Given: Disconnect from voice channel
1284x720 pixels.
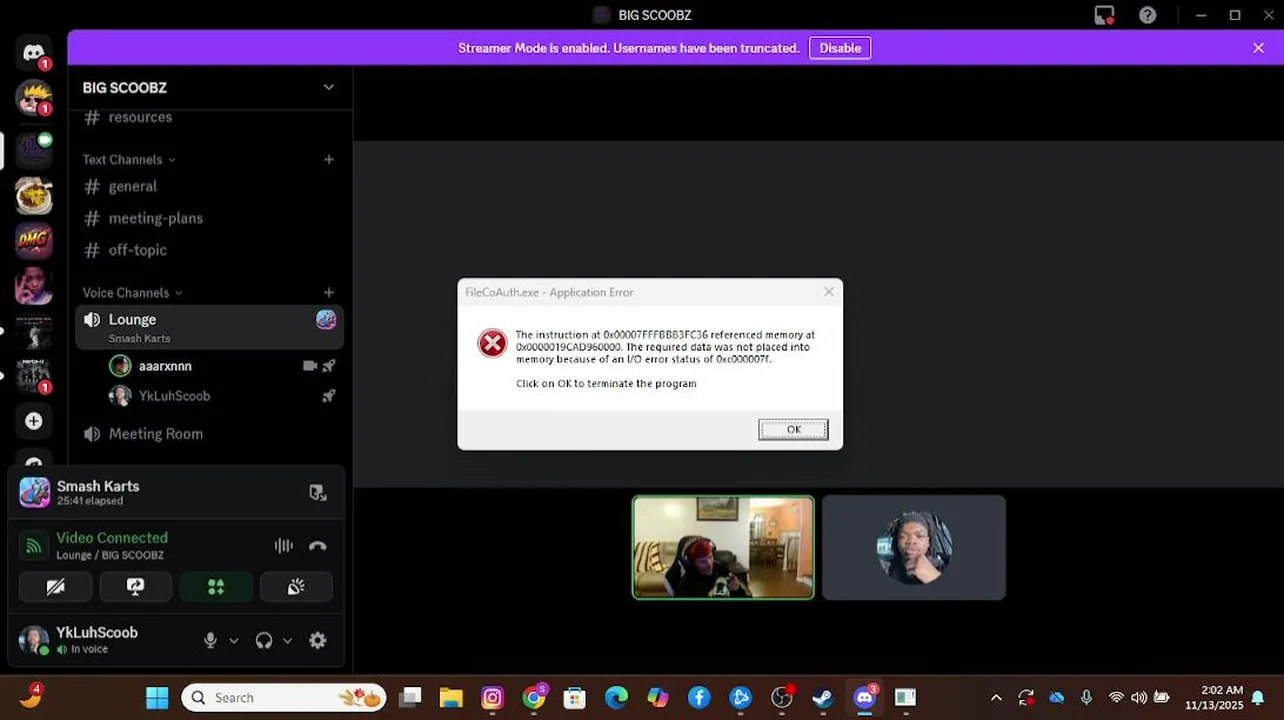Looking at the screenshot, I should [x=318, y=546].
